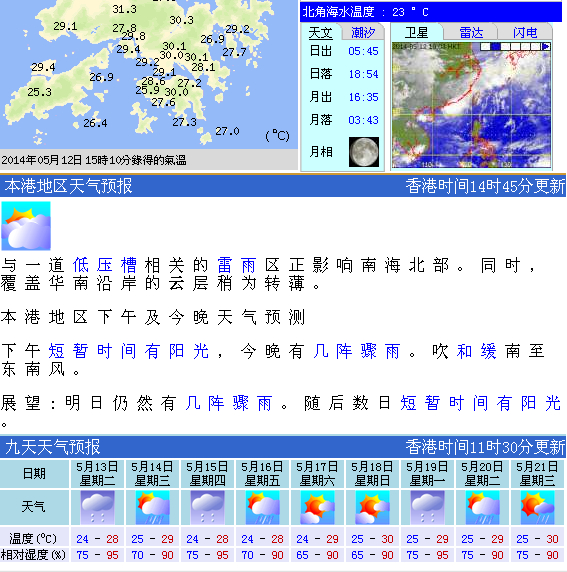Switch to the 潮汐 tab
The image size is (567, 572).
(x=363, y=32)
